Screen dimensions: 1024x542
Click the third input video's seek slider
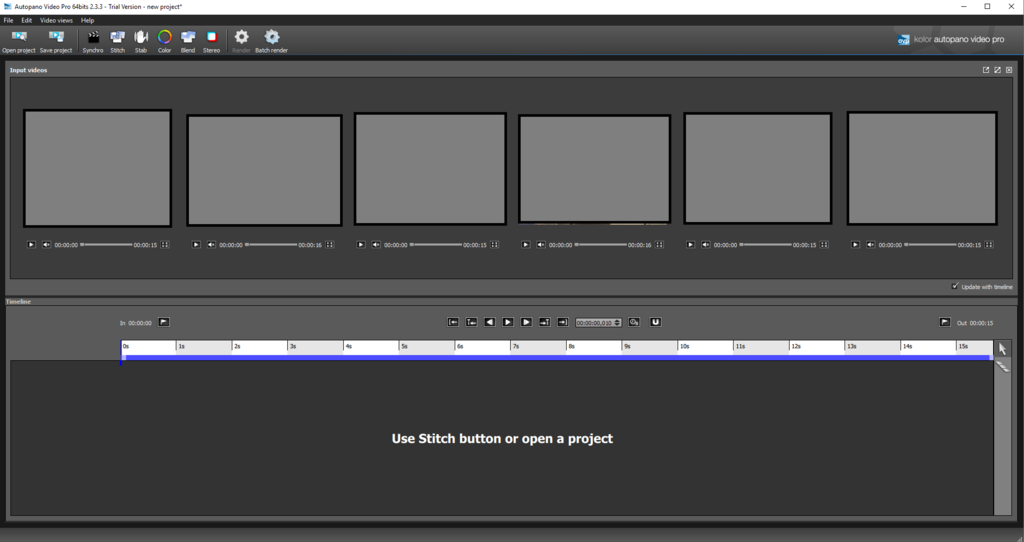(x=436, y=245)
